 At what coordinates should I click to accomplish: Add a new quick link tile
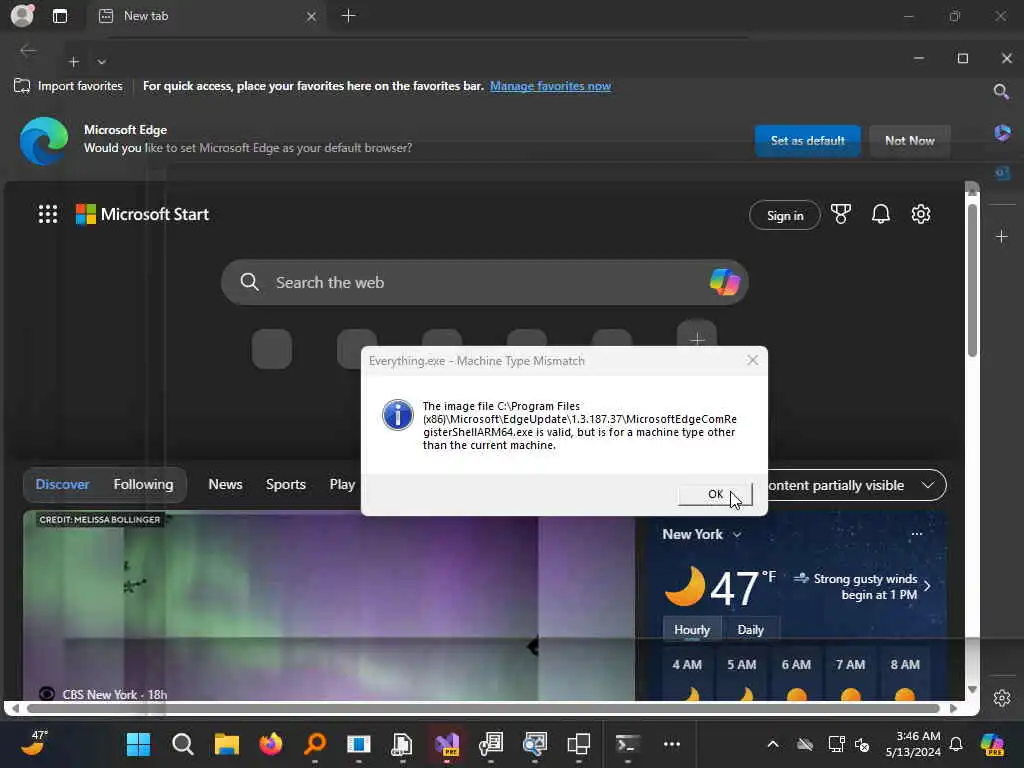(697, 338)
